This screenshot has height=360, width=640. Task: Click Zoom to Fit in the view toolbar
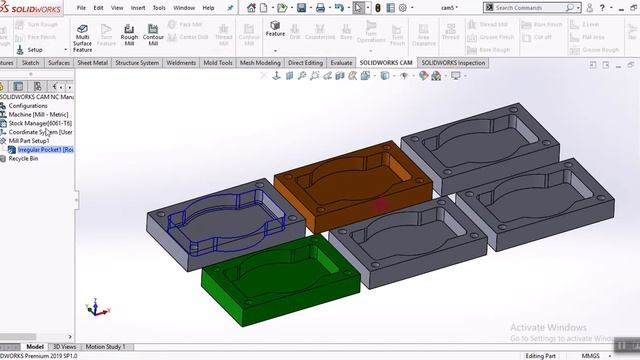pos(302,76)
